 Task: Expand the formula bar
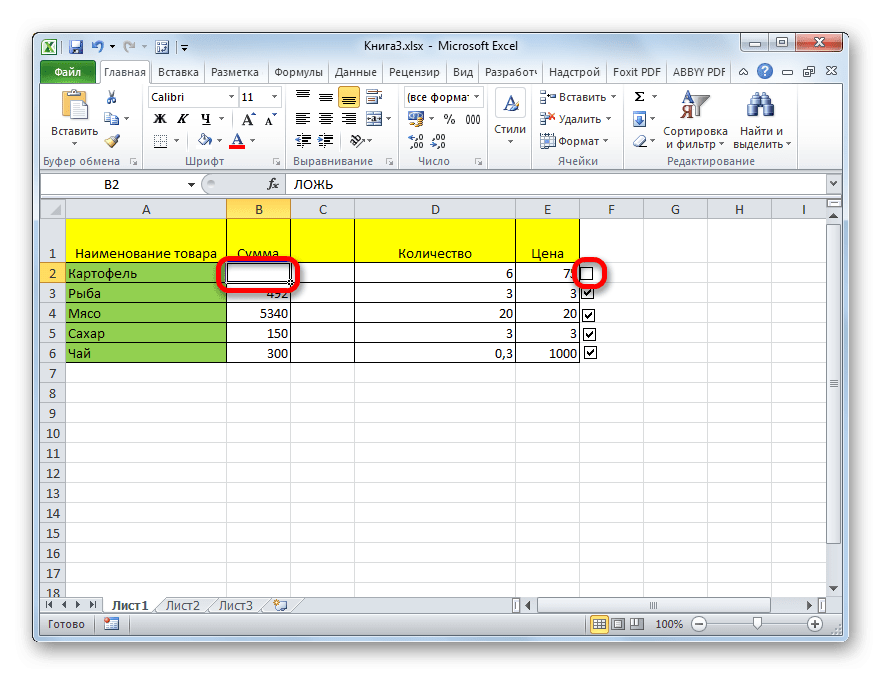click(833, 183)
